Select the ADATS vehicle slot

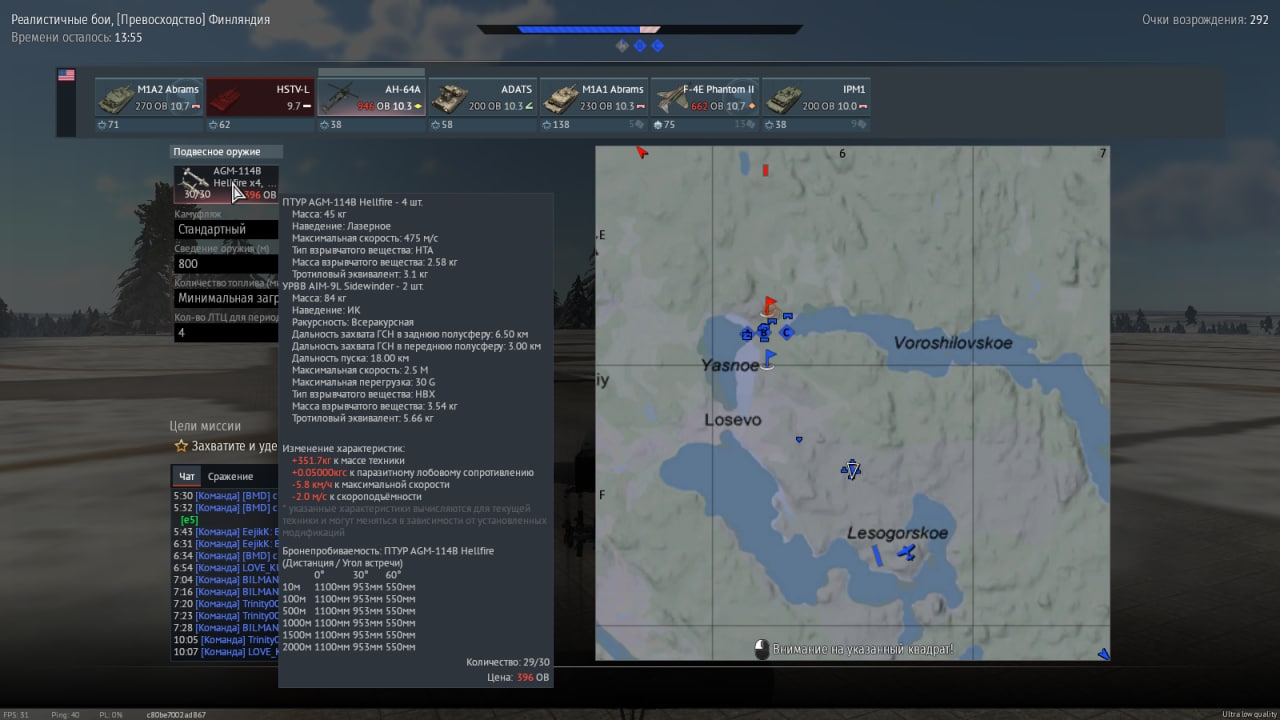click(x=482, y=97)
